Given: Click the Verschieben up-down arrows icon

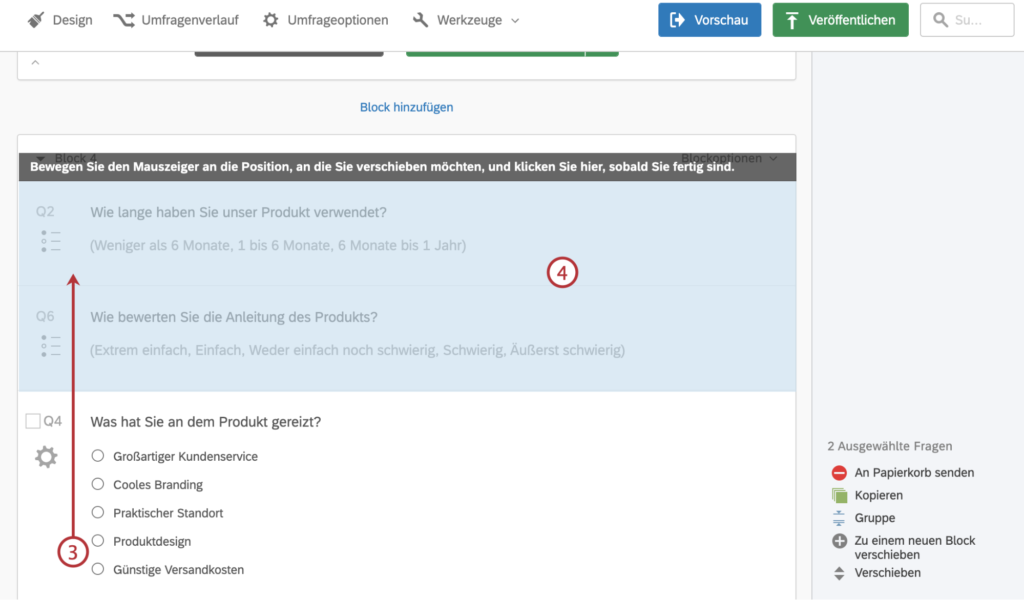Looking at the screenshot, I should coord(839,573).
